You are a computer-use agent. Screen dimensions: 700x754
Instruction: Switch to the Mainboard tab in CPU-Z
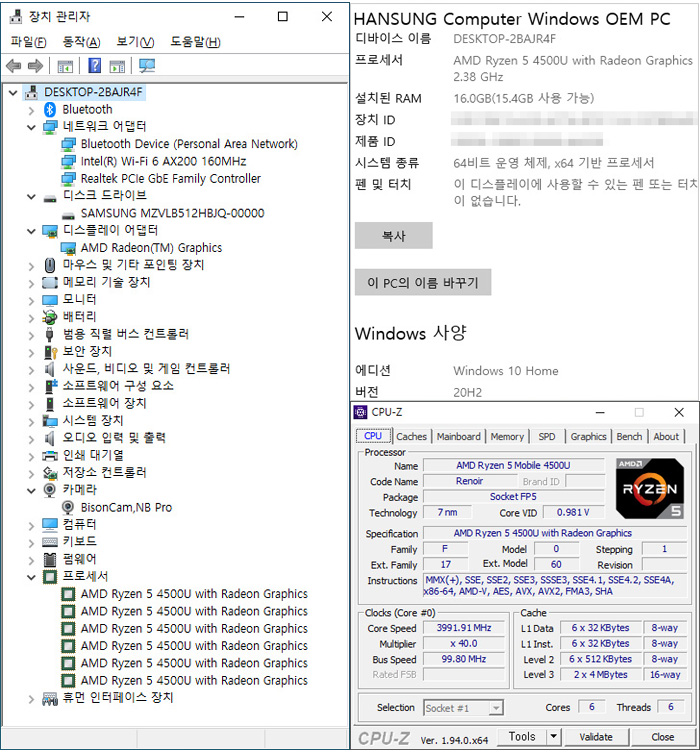(459, 436)
